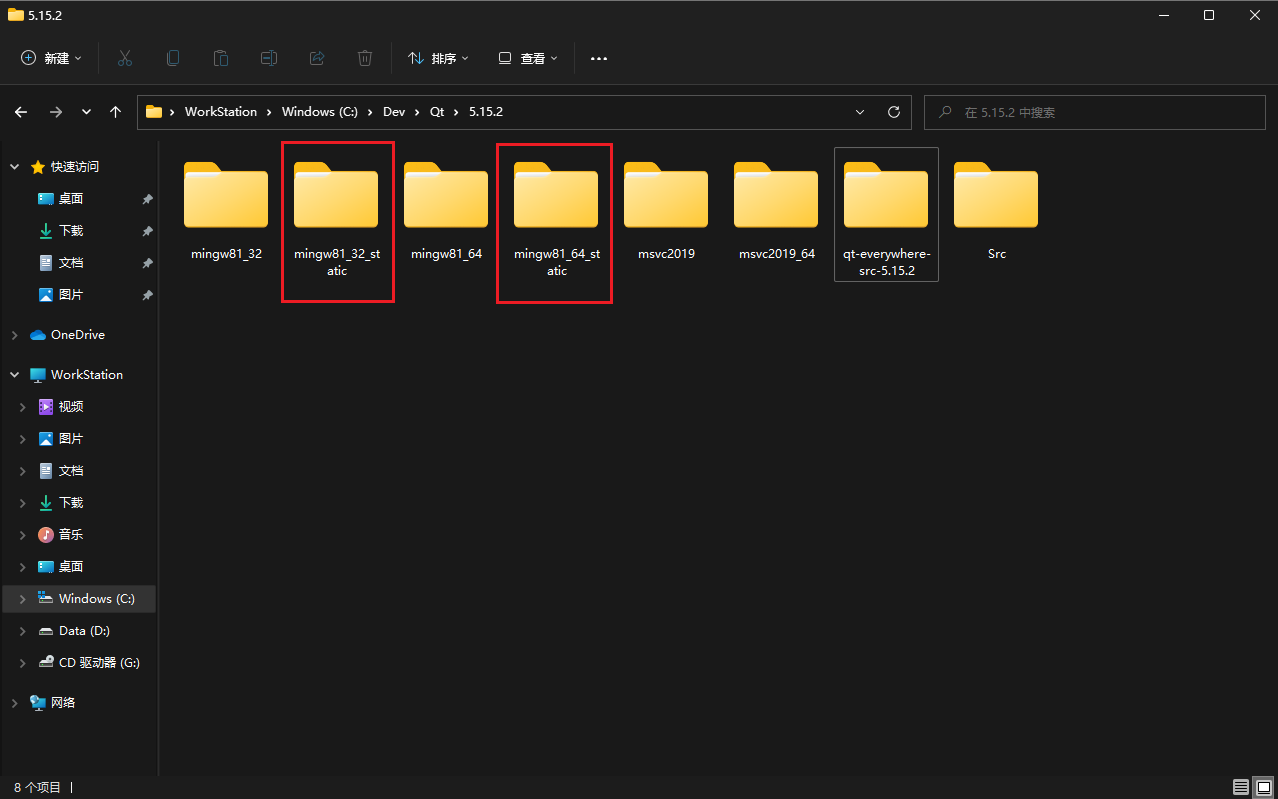
Task: Open 桌面 under quick access
Action: [x=71, y=198]
